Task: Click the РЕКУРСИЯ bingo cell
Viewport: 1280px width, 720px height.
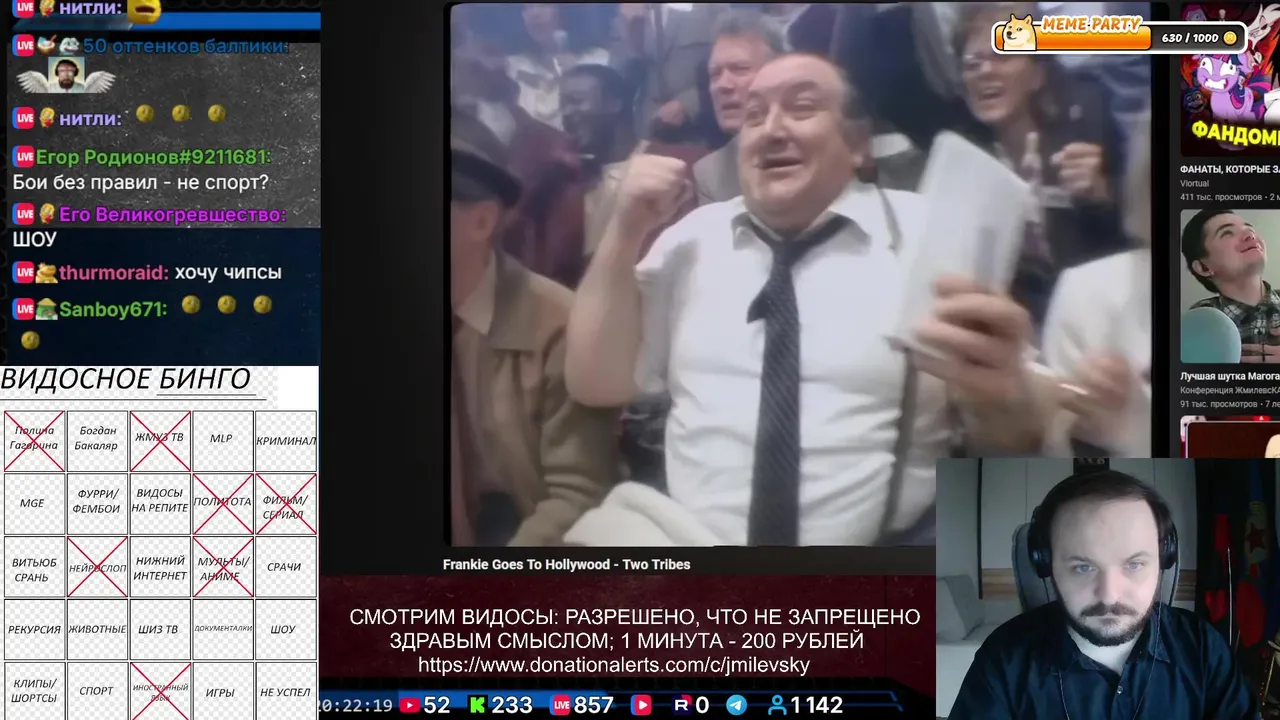Action: point(34,629)
